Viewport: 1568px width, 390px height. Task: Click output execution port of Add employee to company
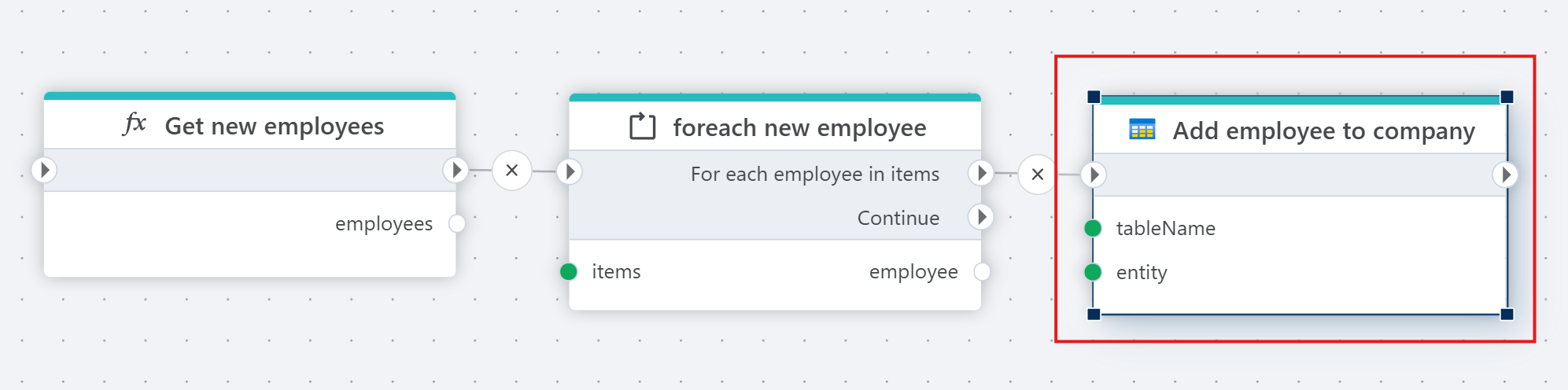pos(1505,175)
